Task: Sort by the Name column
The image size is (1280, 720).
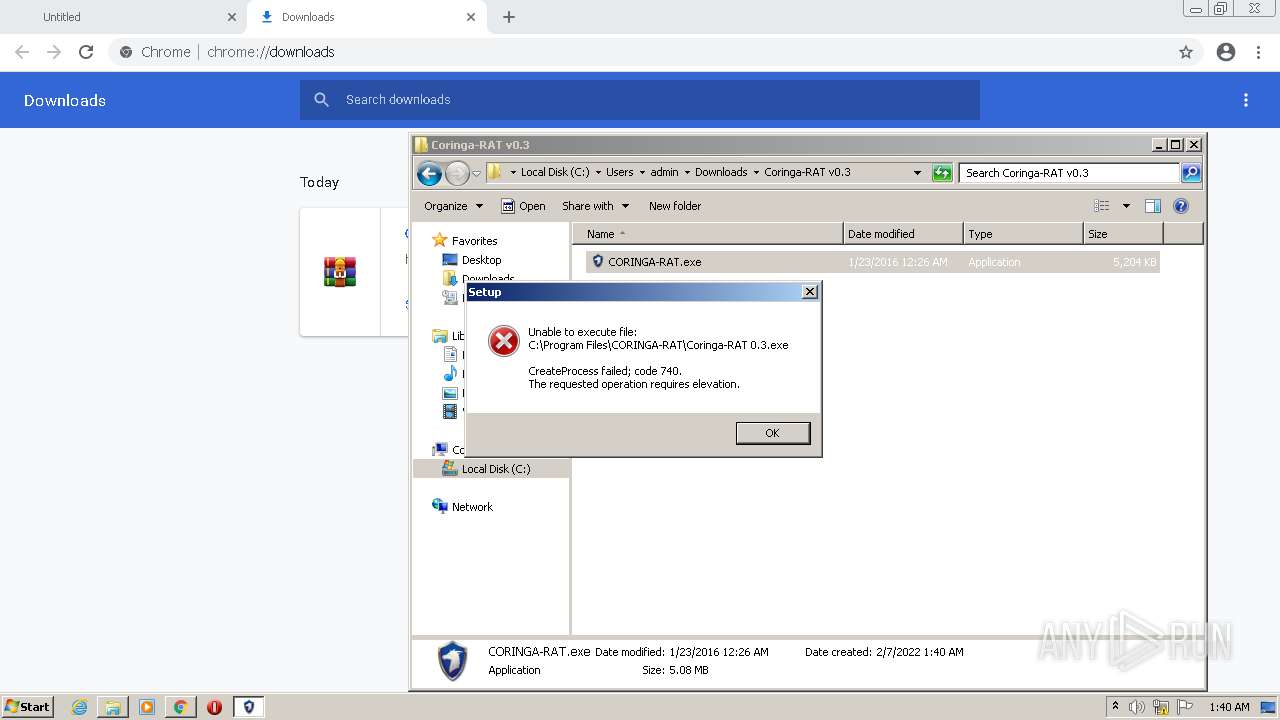Action: [x=708, y=234]
